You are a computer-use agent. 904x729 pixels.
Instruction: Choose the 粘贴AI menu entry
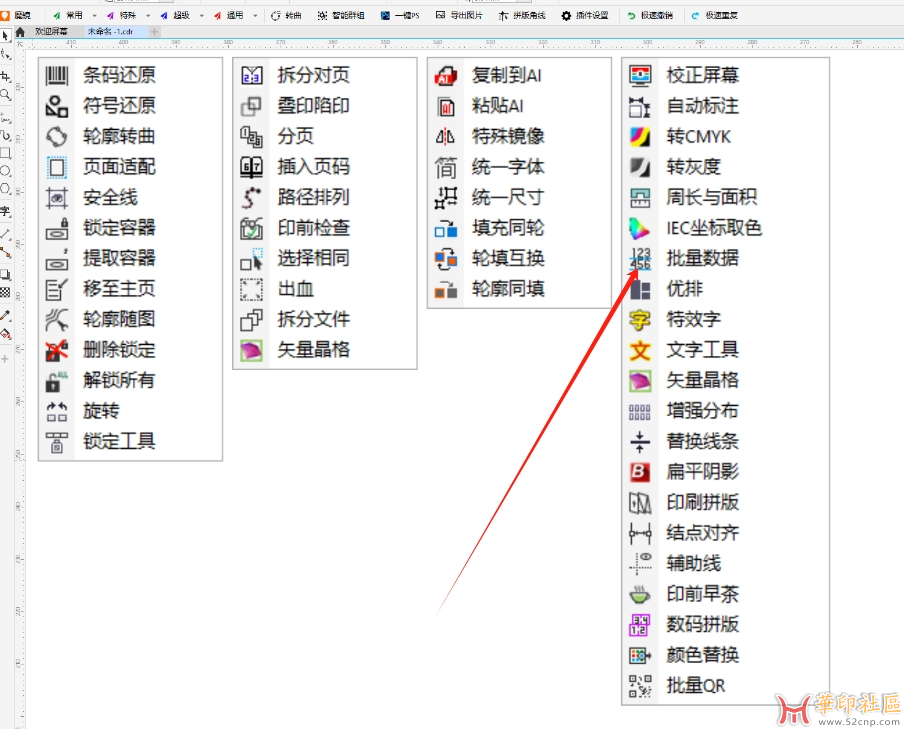[x=519, y=106]
